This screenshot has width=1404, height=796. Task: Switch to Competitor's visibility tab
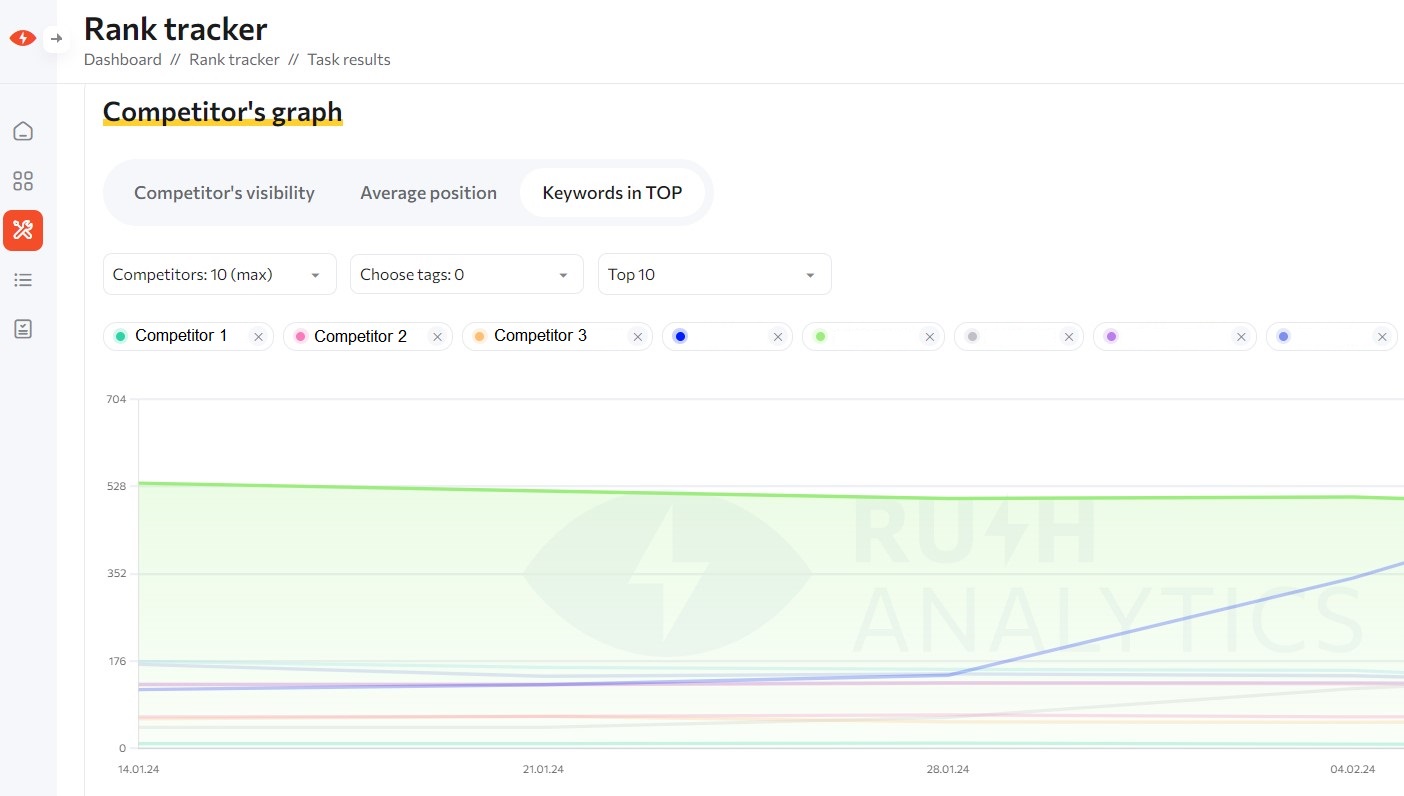coord(224,193)
